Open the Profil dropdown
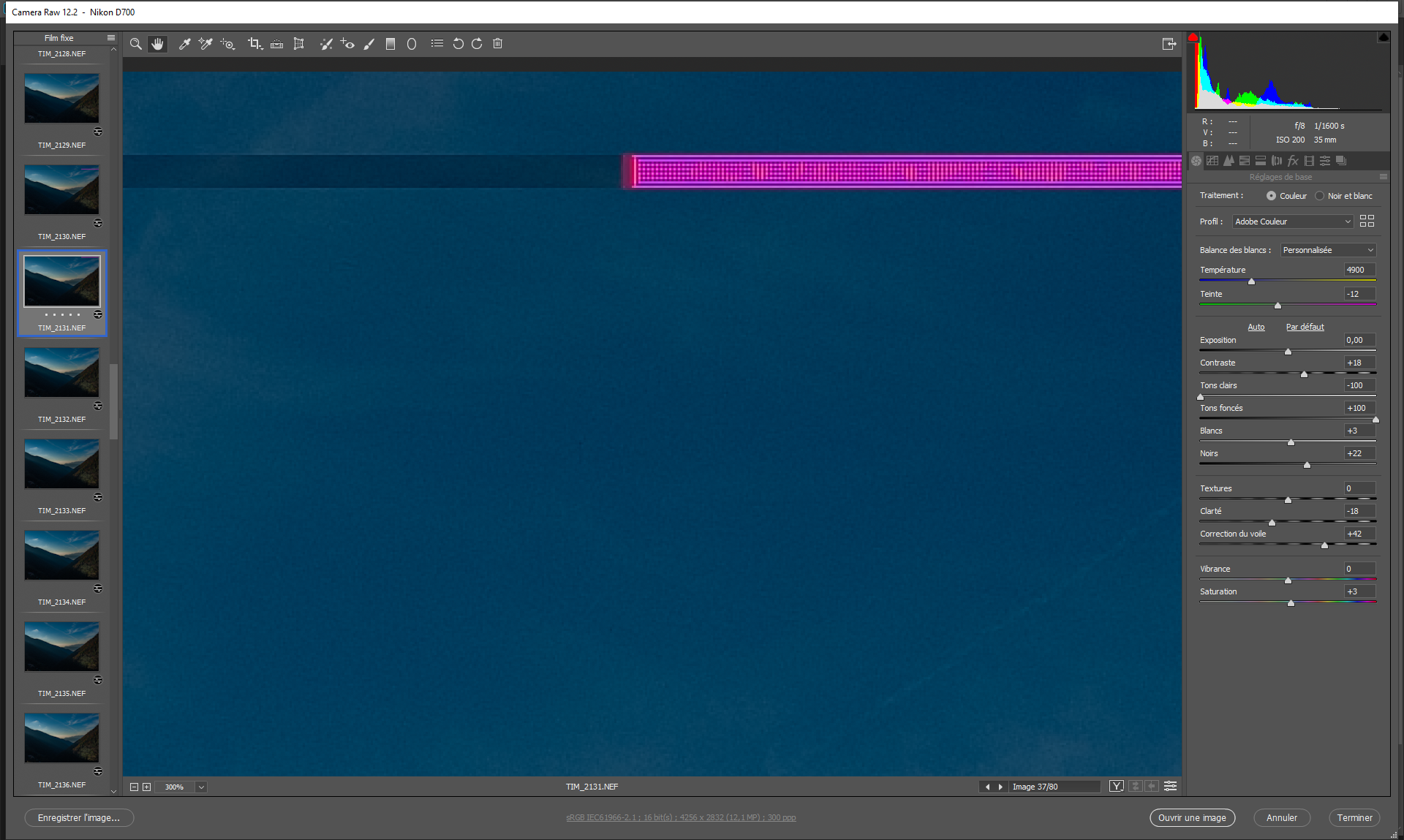 [x=1292, y=221]
